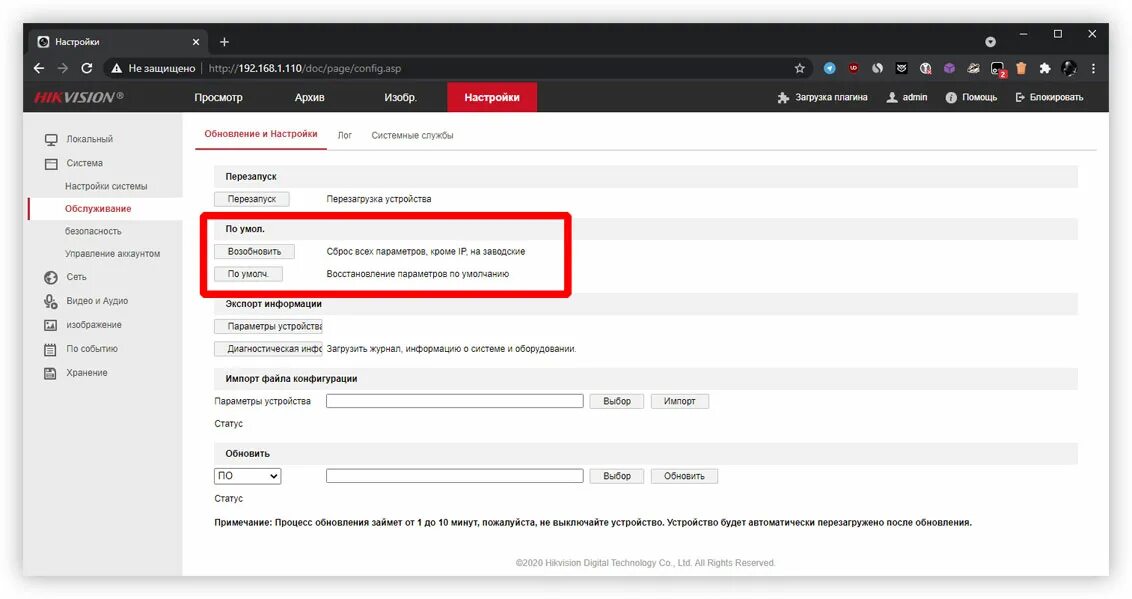Click the Хранение disk icon
Screen dimensions: 1132x599
coord(50,373)
